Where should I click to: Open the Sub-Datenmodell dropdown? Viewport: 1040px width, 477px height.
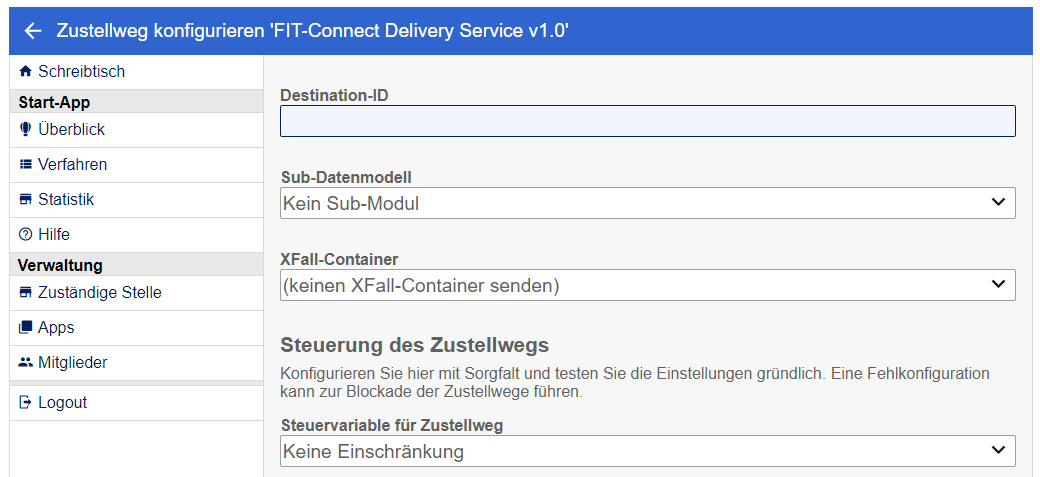(x=647, y=203)
